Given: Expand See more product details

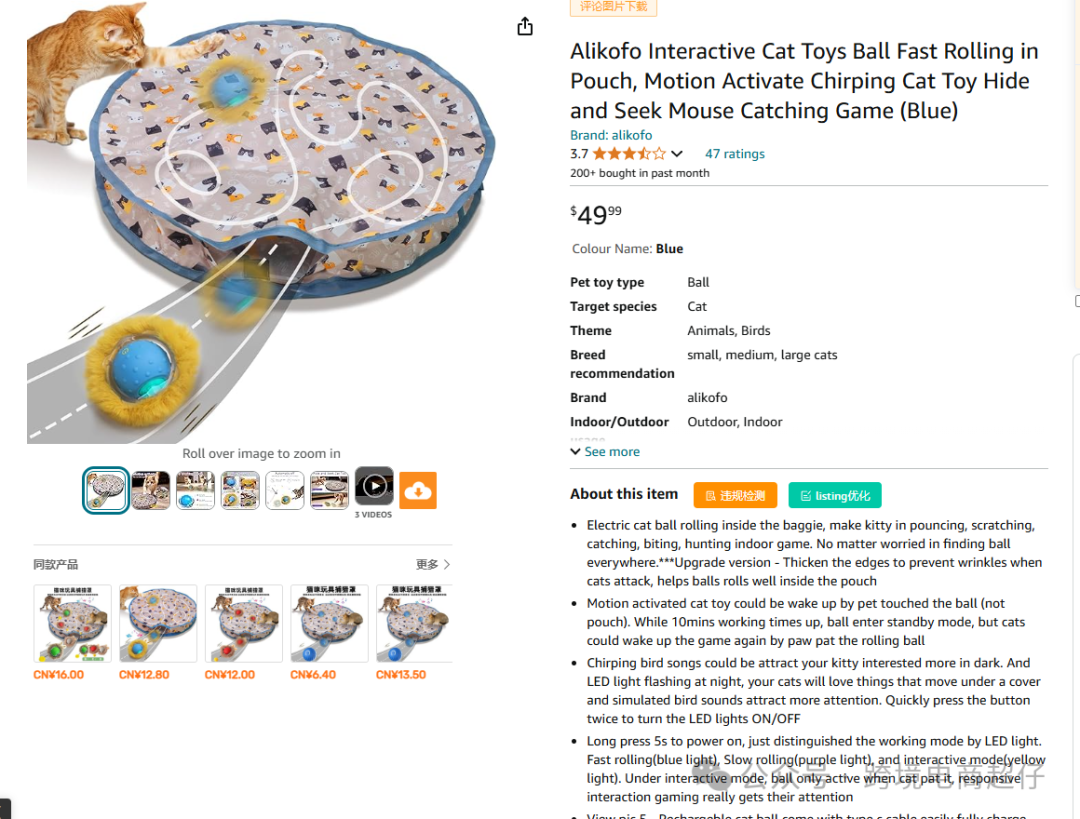Looking at the screenshot, I should point(605,451).
